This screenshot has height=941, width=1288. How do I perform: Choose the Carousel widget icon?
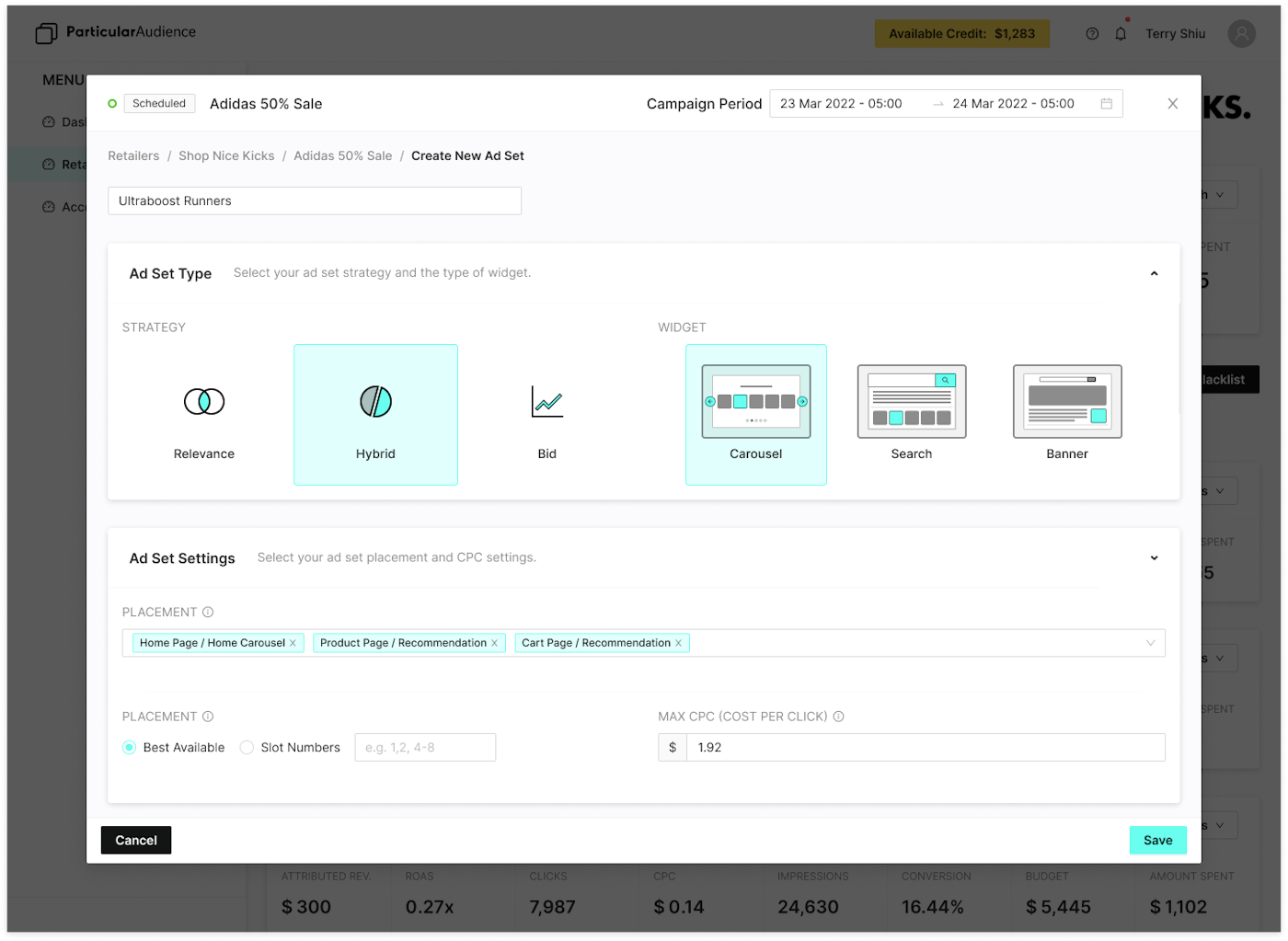tap(755, 402)
